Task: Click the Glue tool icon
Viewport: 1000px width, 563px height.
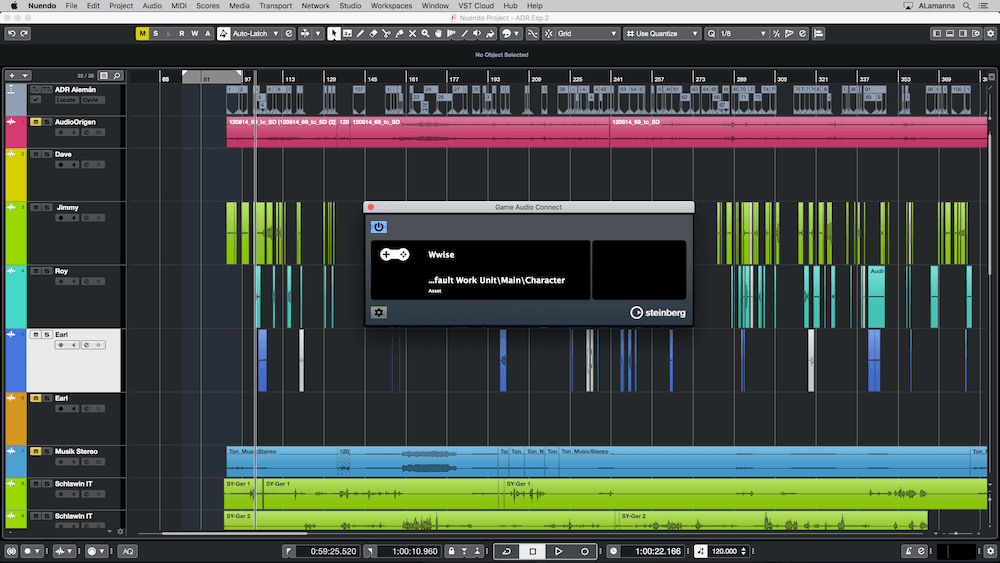Action: pyautogui.click(x=399, y=33)
